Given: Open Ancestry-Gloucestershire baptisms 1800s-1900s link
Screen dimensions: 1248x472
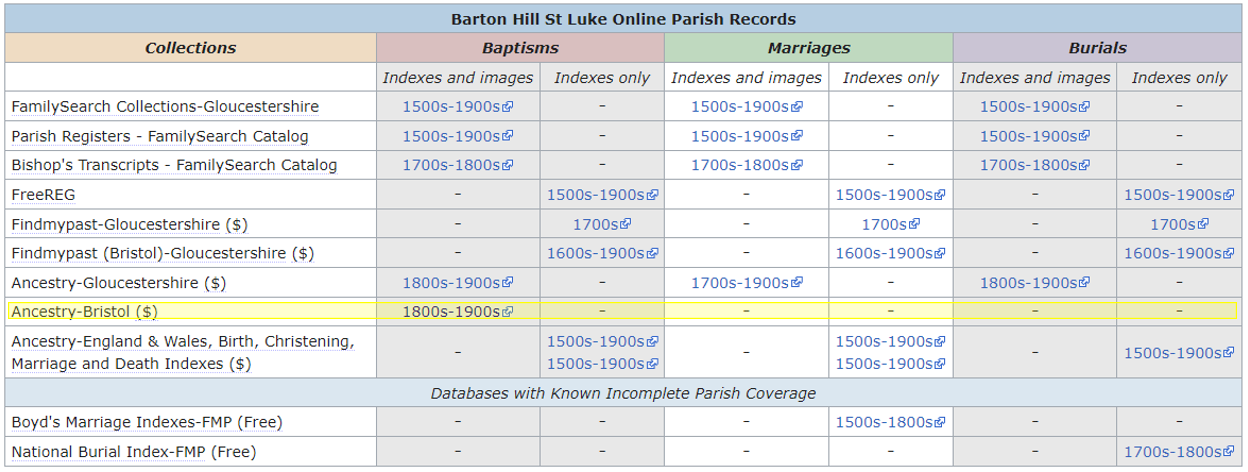Looking at the screenshot, I should pos(458,283).
